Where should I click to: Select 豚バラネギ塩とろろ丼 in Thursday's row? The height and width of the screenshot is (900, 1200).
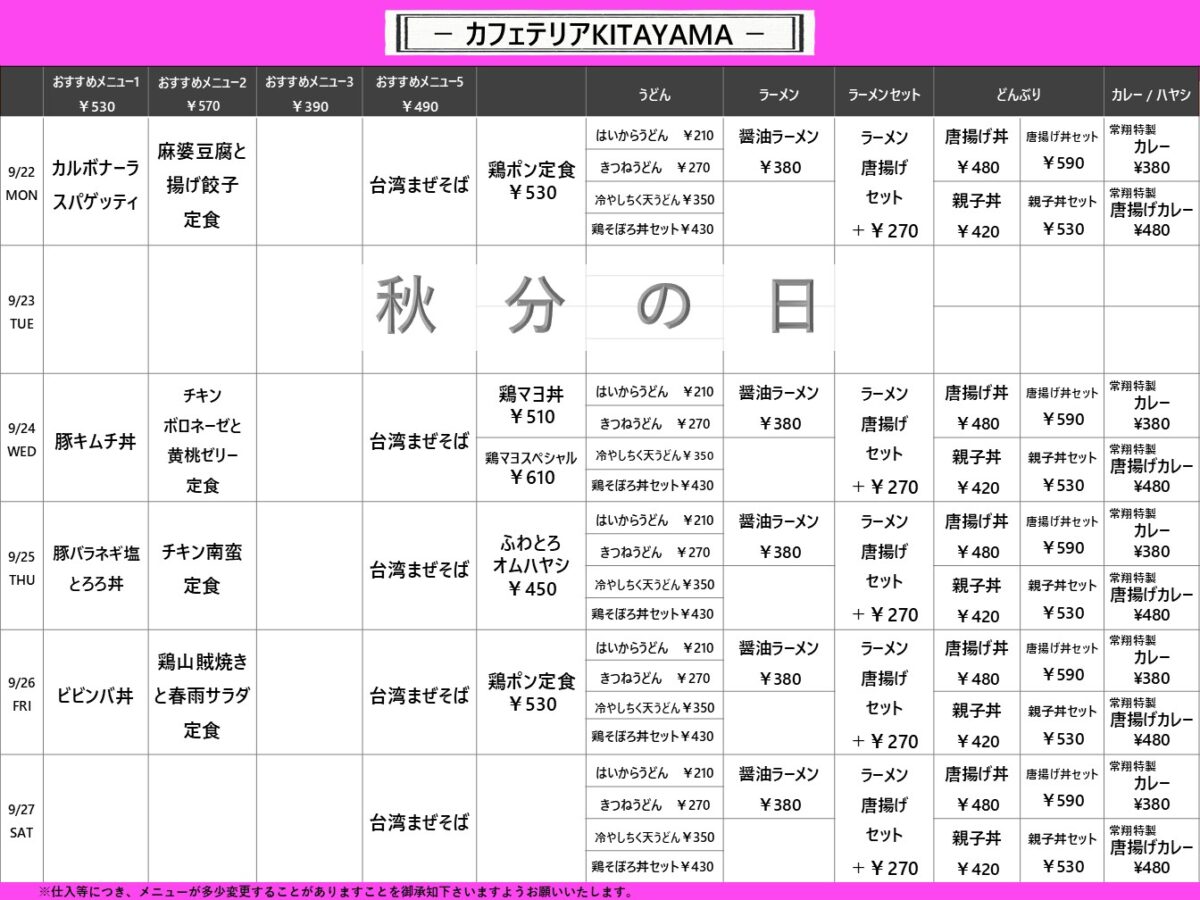coord(96,568)
